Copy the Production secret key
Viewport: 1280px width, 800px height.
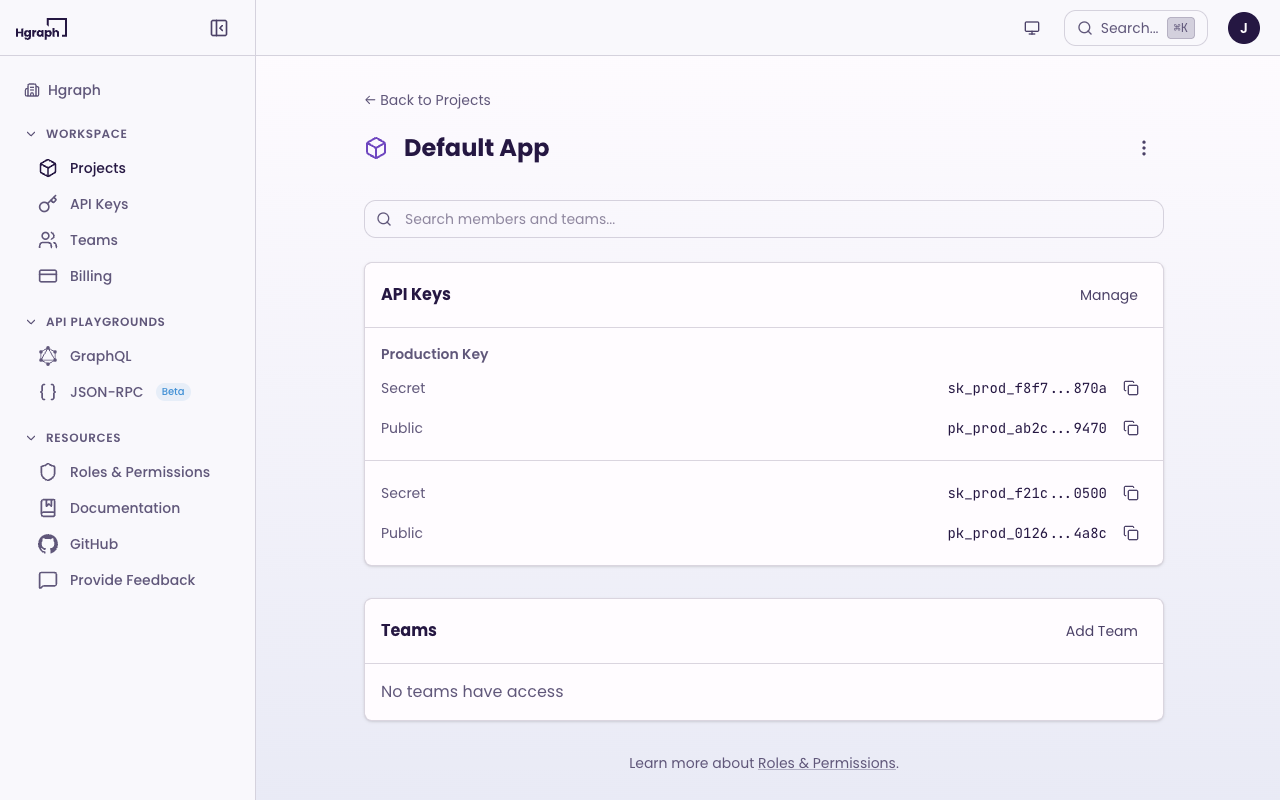click(1131, 388)
